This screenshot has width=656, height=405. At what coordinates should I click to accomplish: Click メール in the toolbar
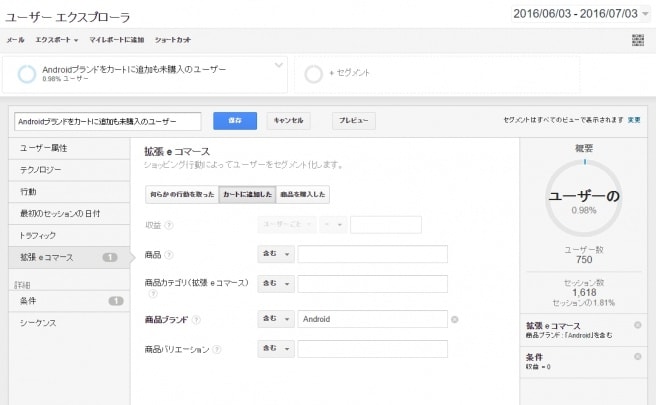coord(15,40)
